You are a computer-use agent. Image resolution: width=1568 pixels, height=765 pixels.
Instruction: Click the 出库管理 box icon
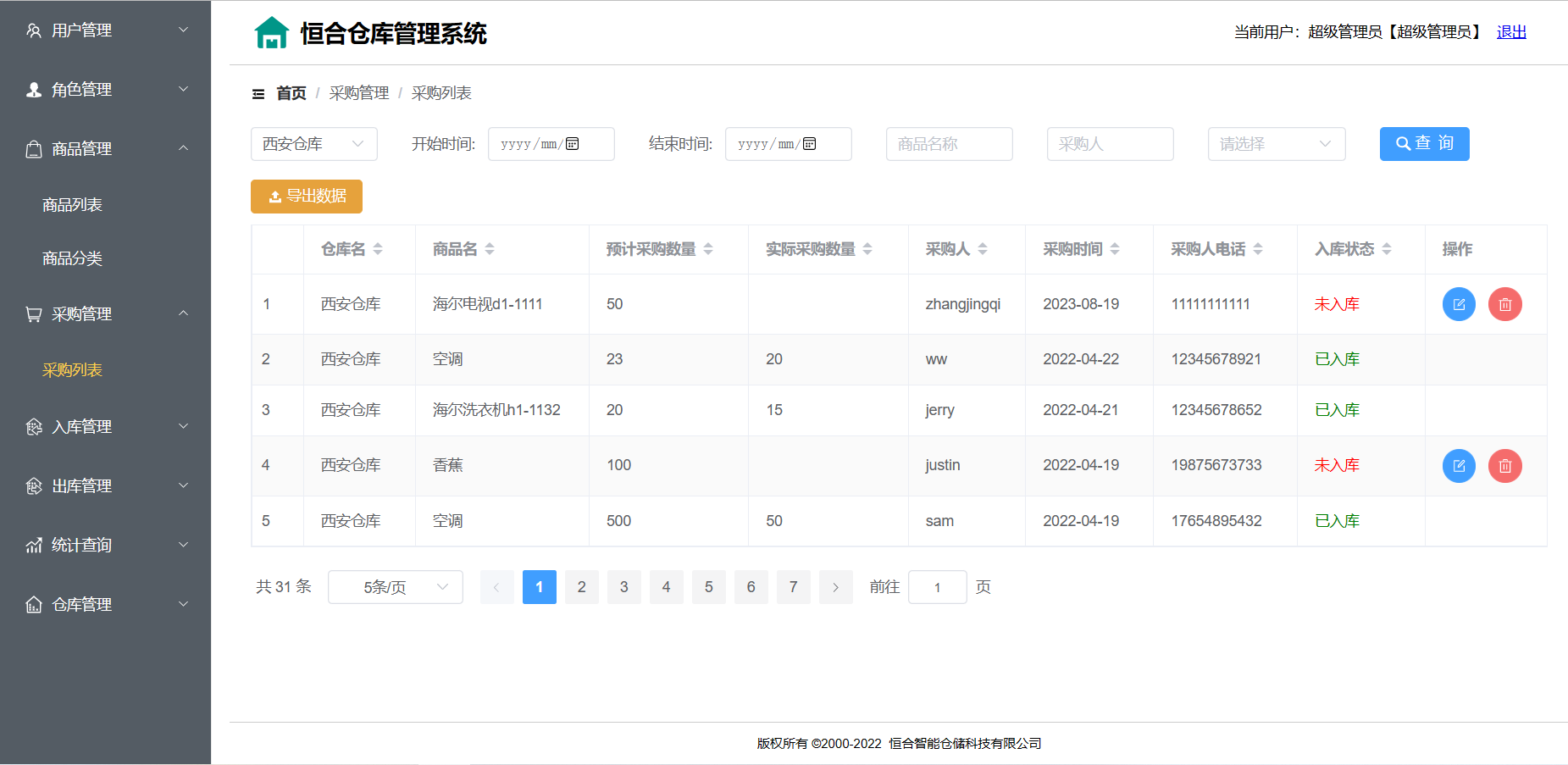click(x=34, y=486)
